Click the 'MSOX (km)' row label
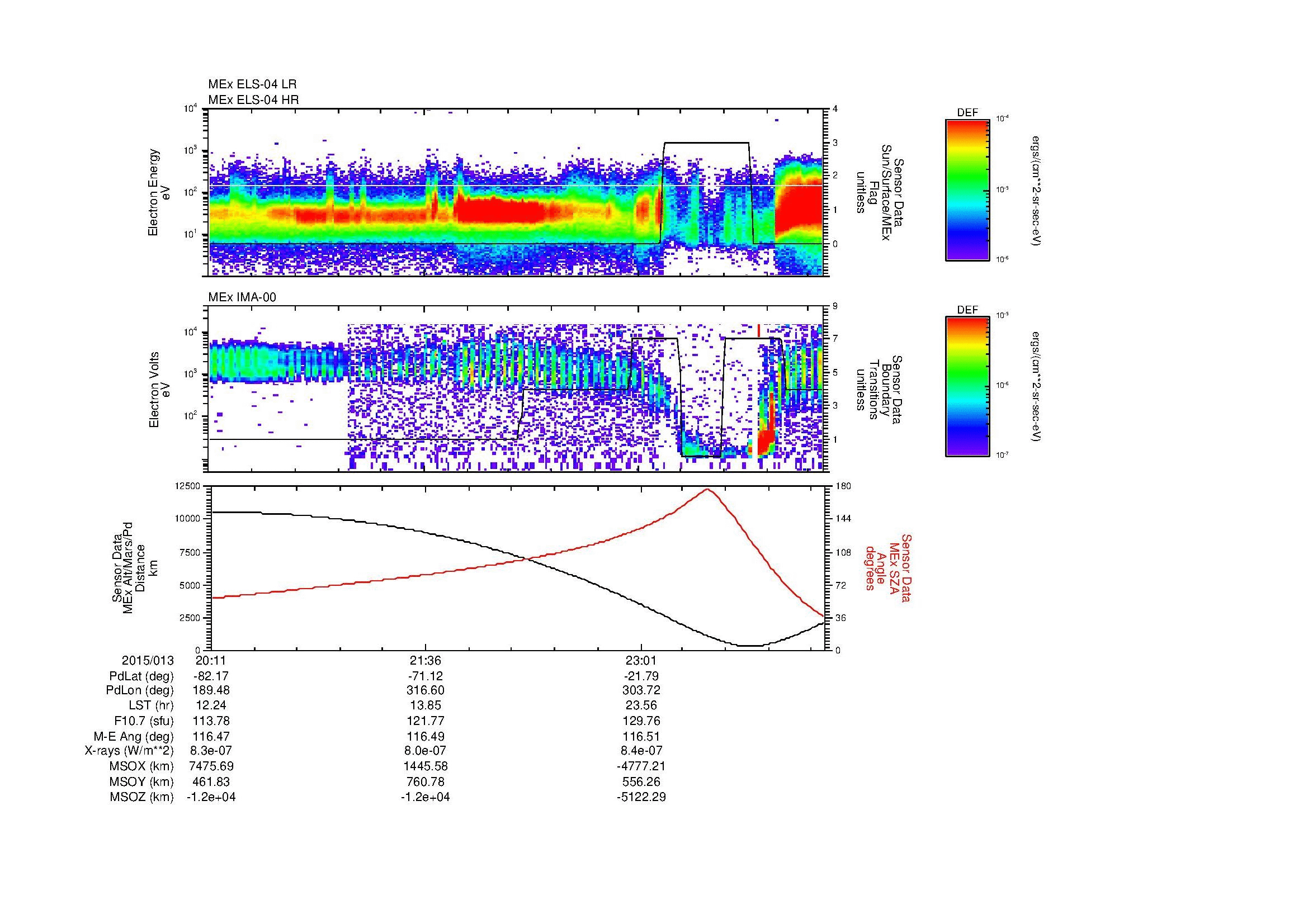The image size is (1308, 924). tap(141, 767)
